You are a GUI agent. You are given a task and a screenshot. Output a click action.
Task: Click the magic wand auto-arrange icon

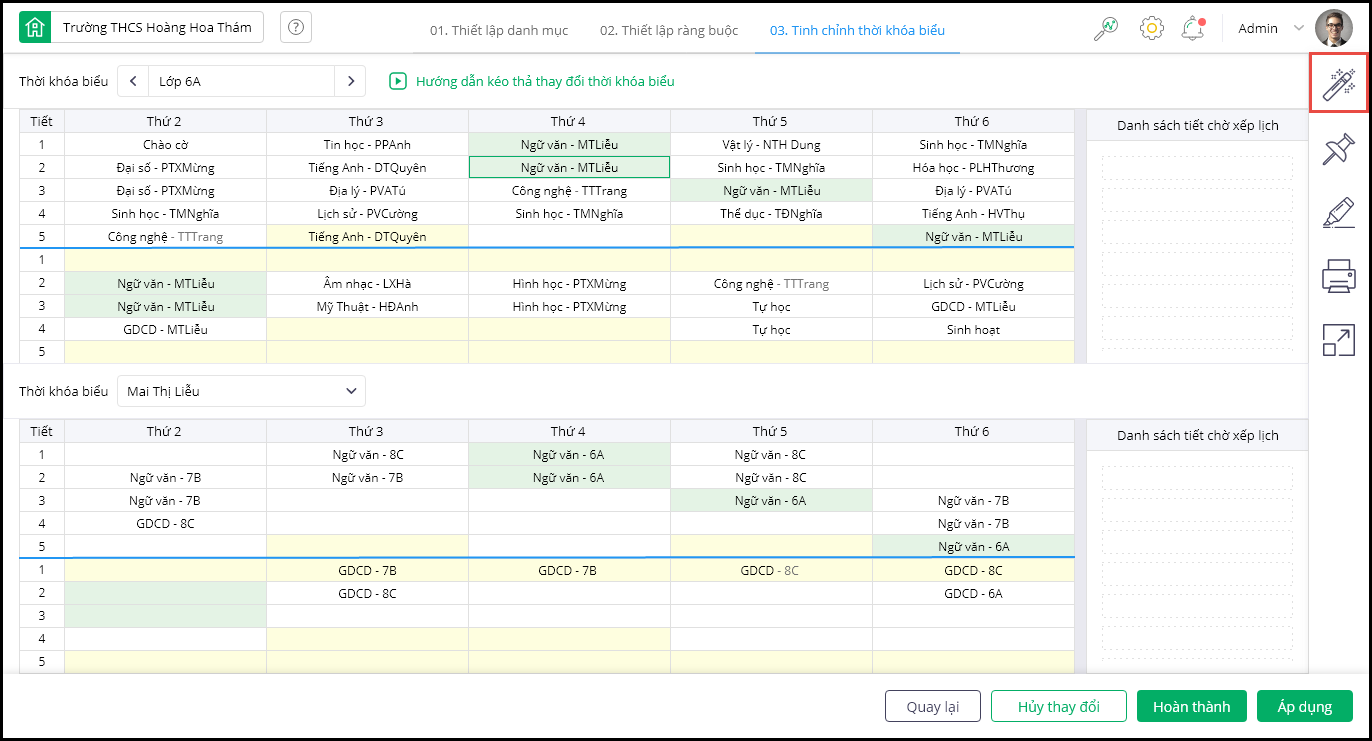tap(1338, 83)
